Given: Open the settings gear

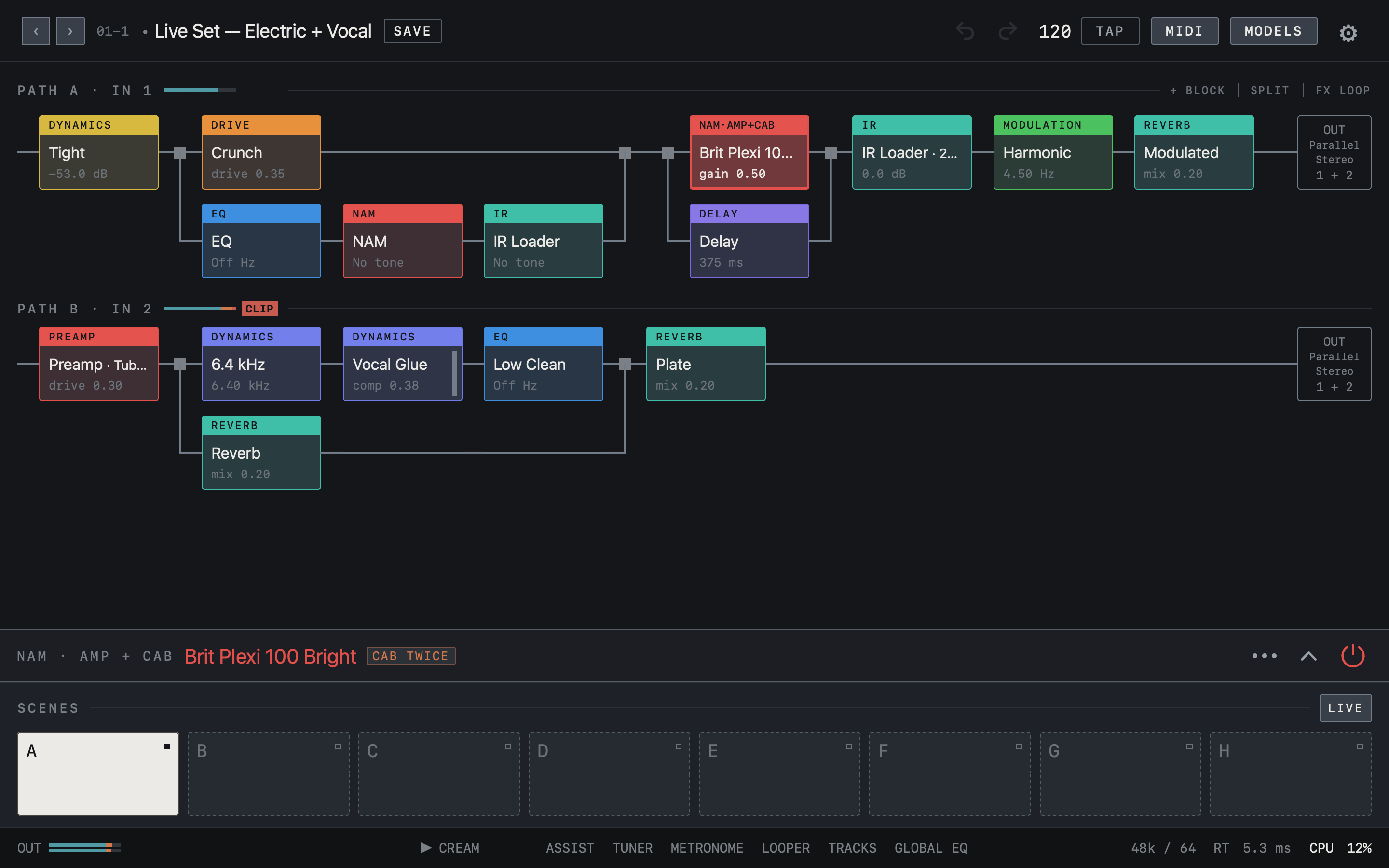Looking at the screenshot, I should point(1348,33).
